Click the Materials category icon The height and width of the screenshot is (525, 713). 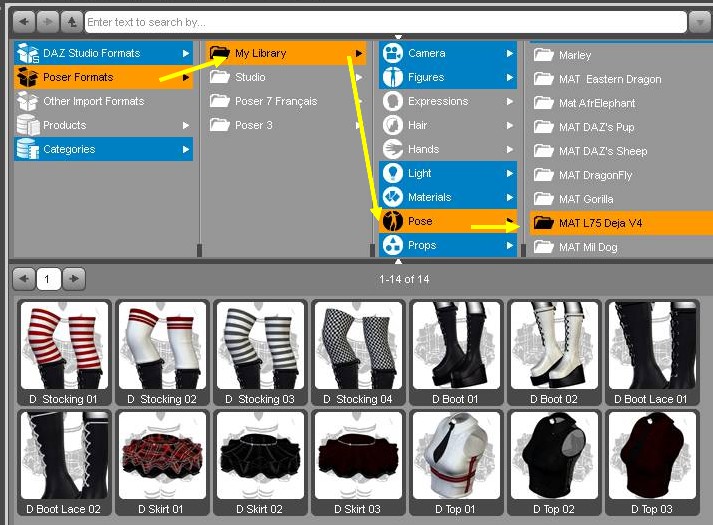coord(392,197)
